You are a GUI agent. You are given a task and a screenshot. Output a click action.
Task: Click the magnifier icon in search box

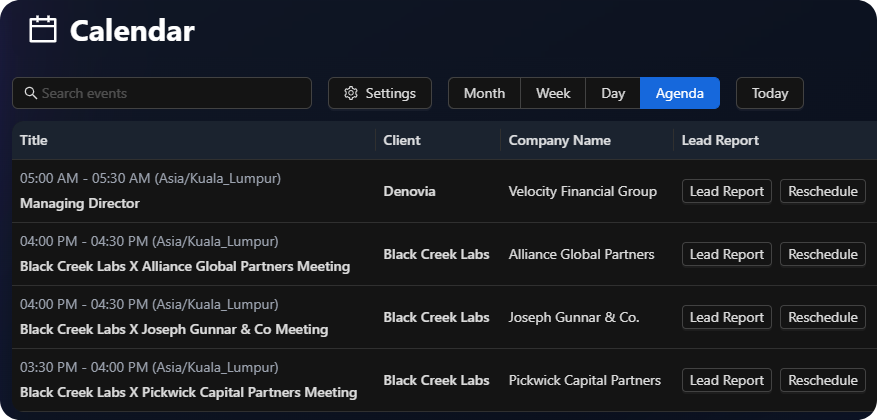point(30,93)
